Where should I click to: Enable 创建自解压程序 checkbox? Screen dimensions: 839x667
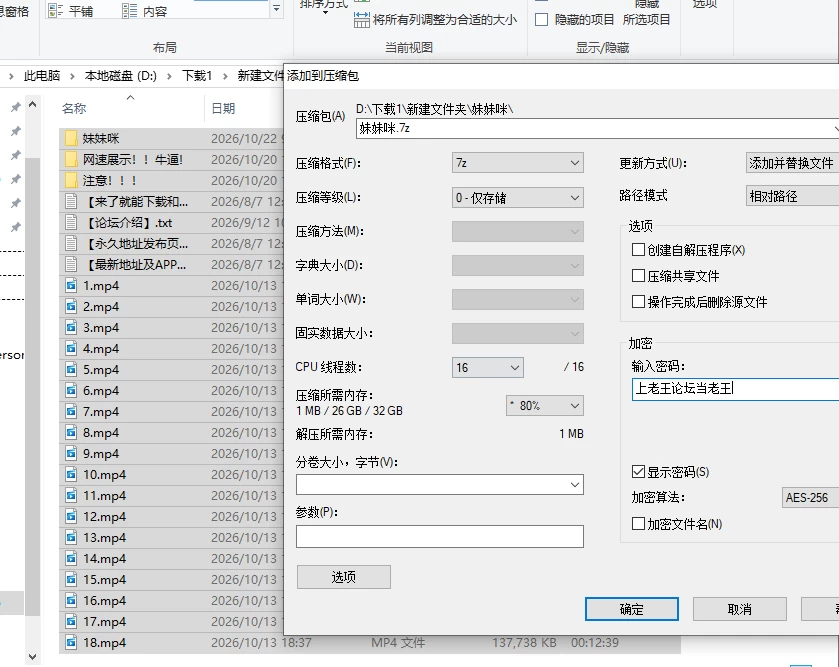(x=638, y=250)
